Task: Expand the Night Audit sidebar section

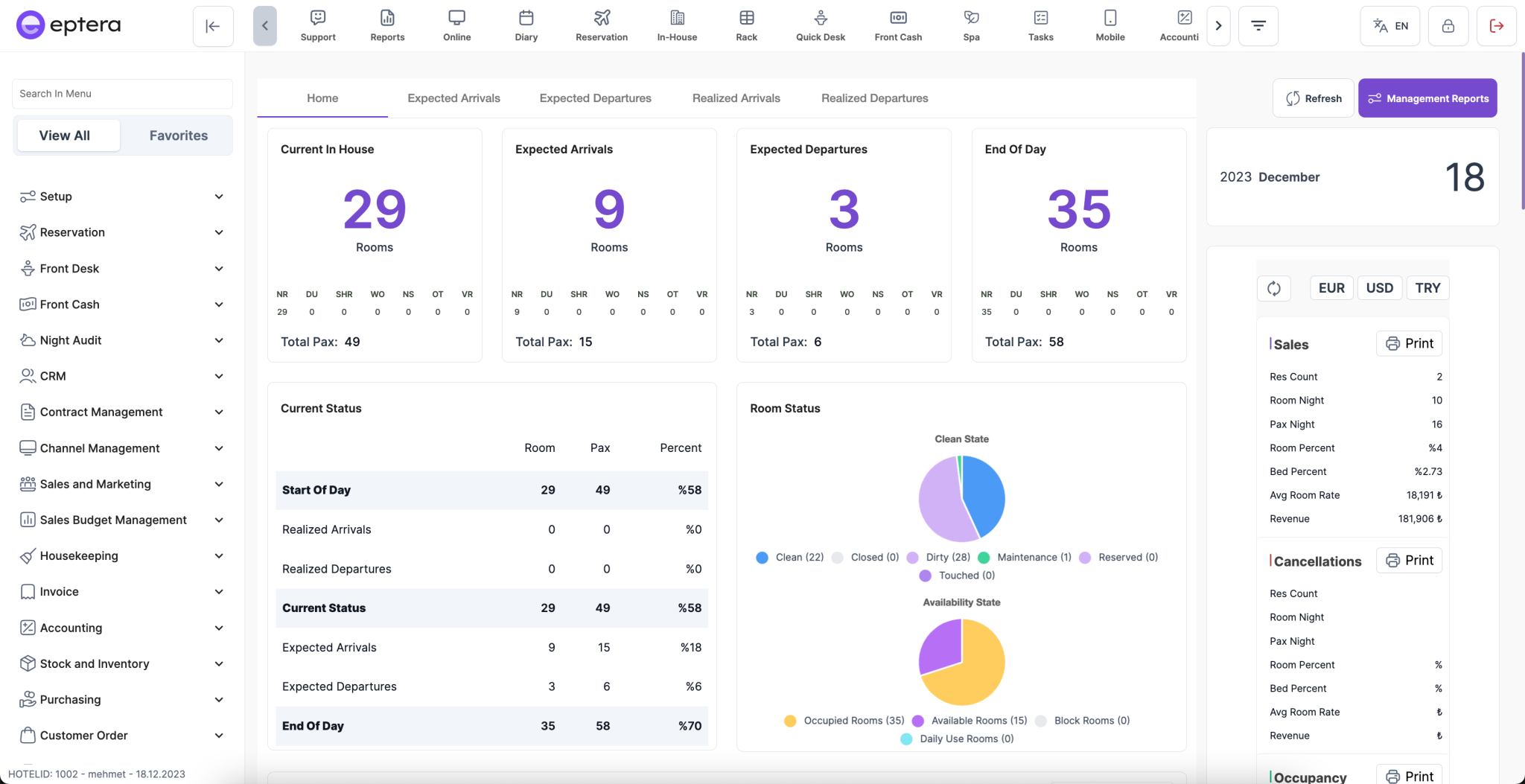Action: click(71, 340)
